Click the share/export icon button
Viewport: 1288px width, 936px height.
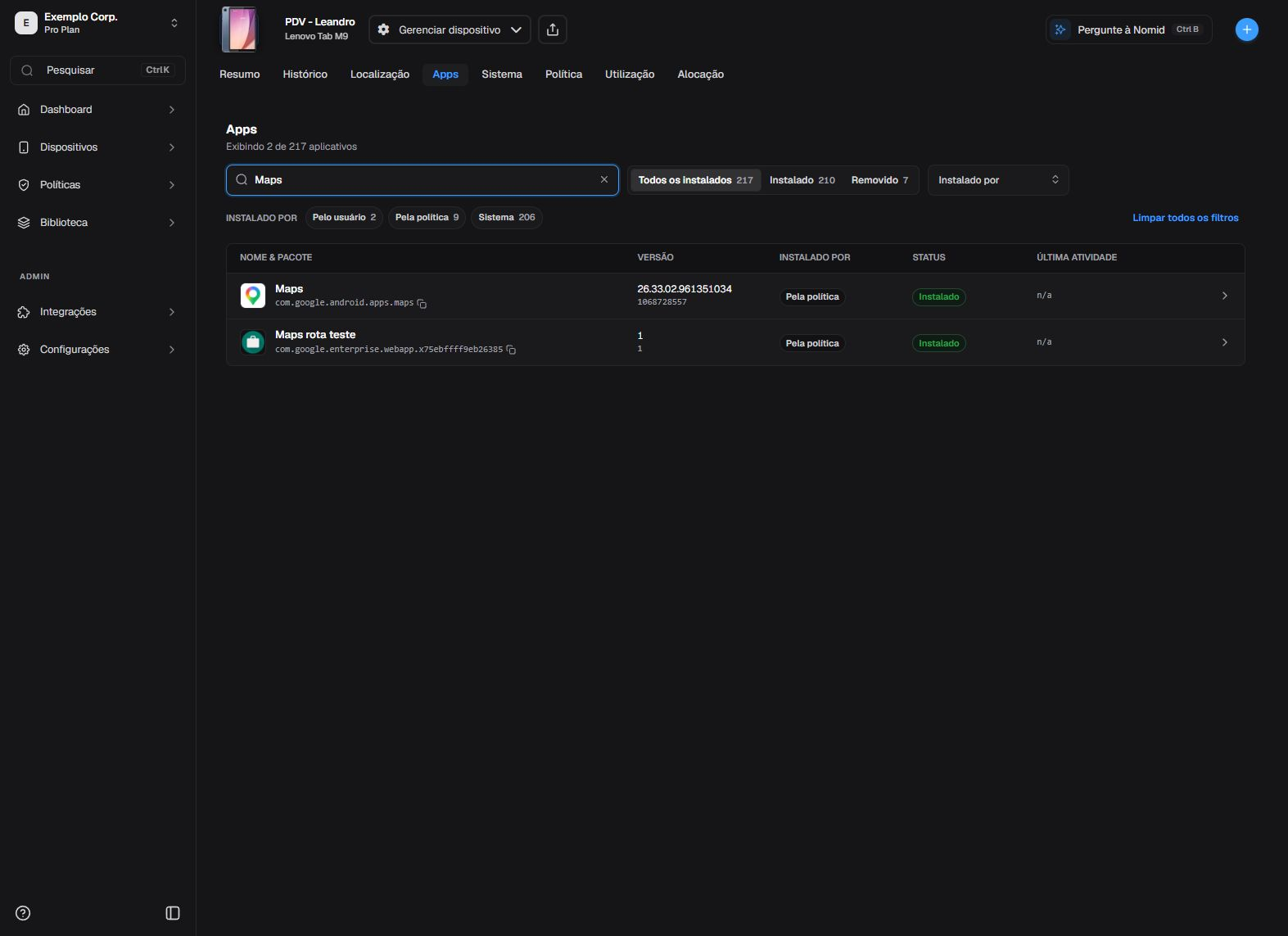pyautogui.click(x=553, y=29)
